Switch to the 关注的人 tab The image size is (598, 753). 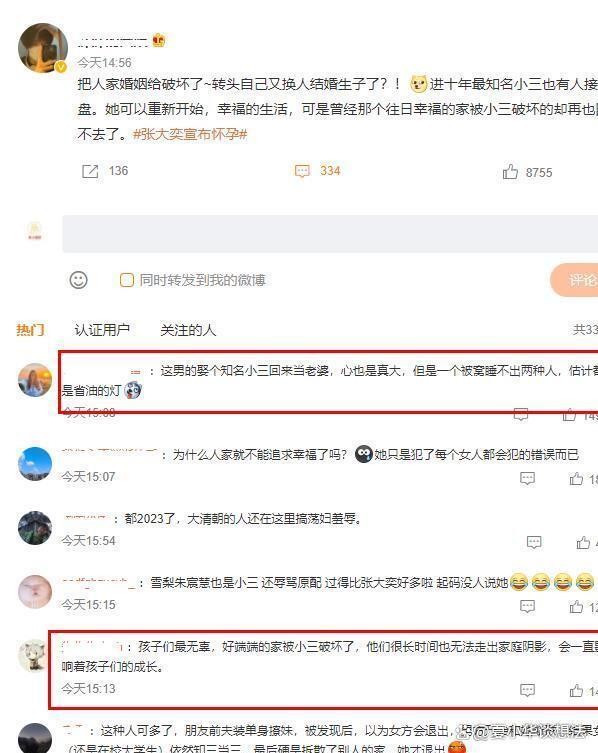[188, 330]
